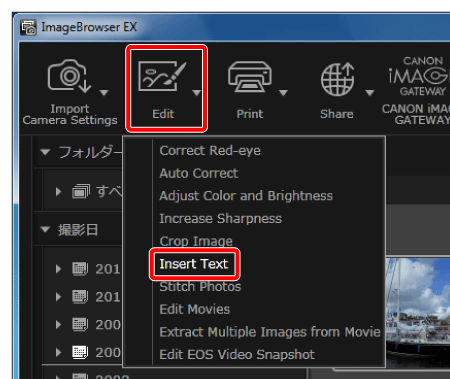Choose Crop Image menu entry

tap(196, 241)
